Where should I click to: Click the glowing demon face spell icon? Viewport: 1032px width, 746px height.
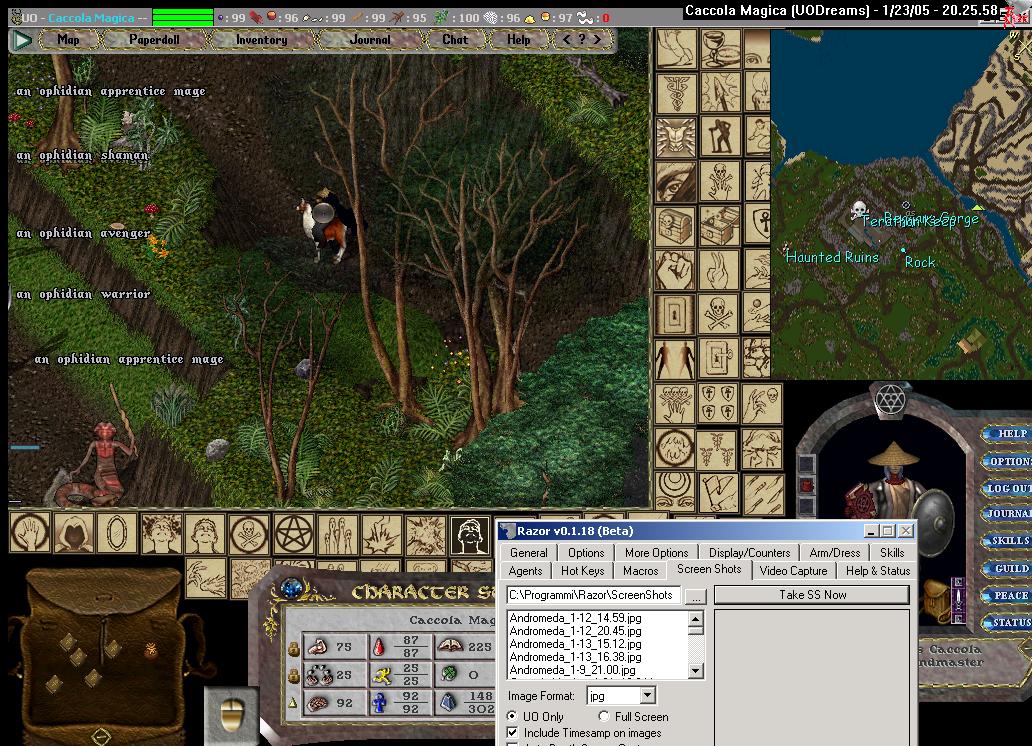coord(675,137)
